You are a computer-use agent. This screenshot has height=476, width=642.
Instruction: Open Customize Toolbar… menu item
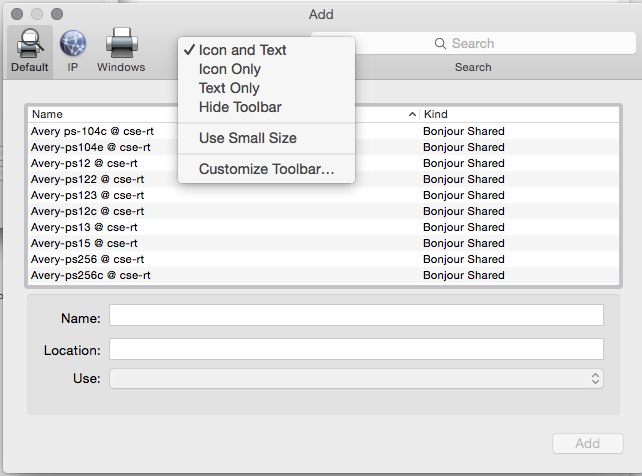click(266, 169)
